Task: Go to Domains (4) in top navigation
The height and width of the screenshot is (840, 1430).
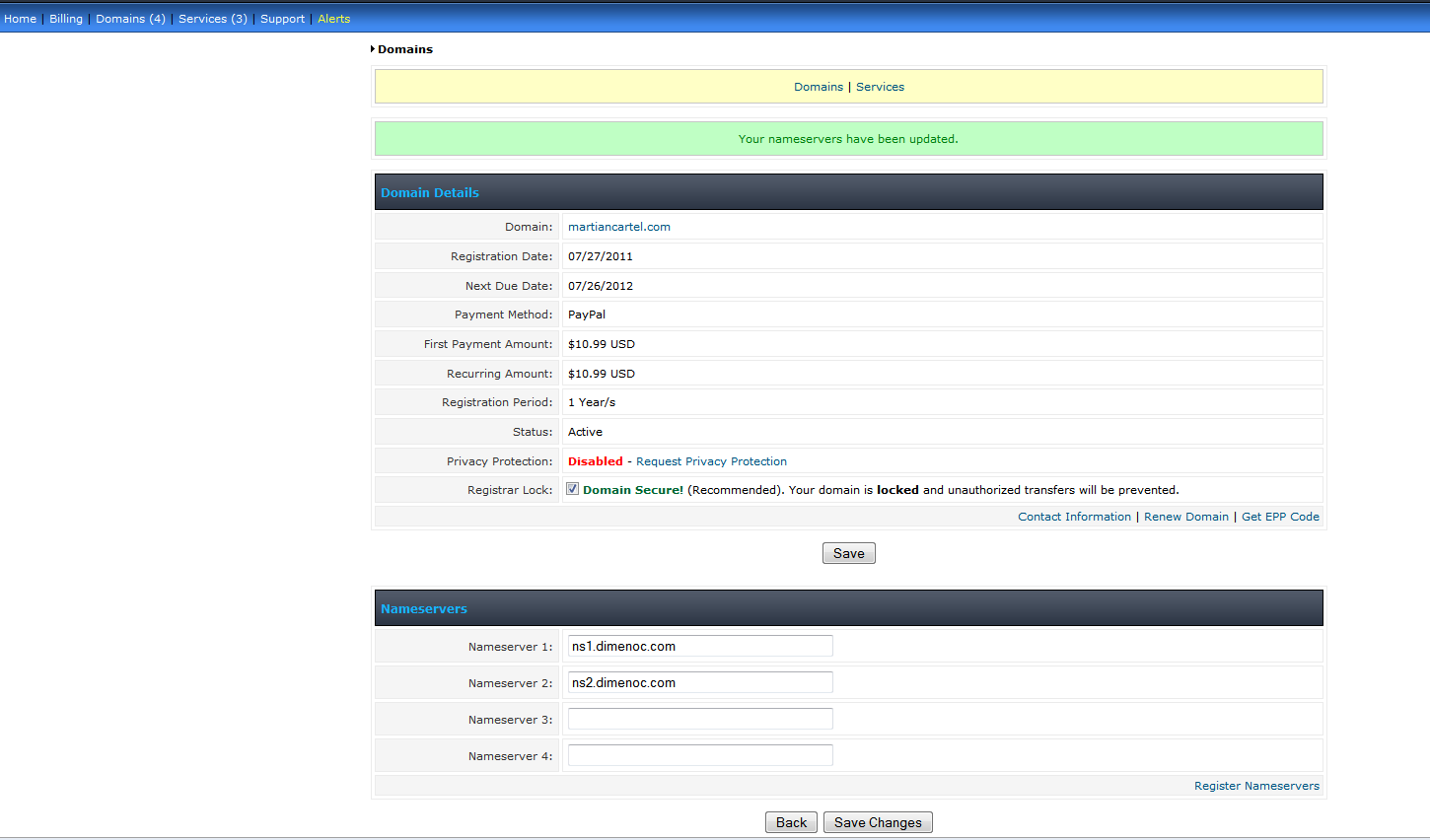Action: tap(130, 19)
